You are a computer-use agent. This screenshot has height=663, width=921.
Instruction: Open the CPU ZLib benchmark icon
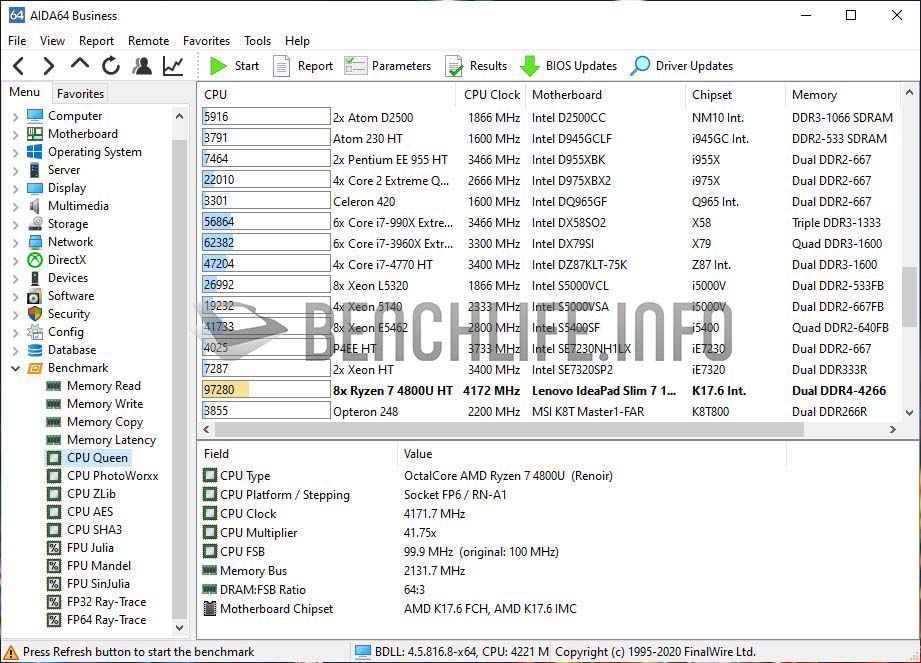click(53, 494)
